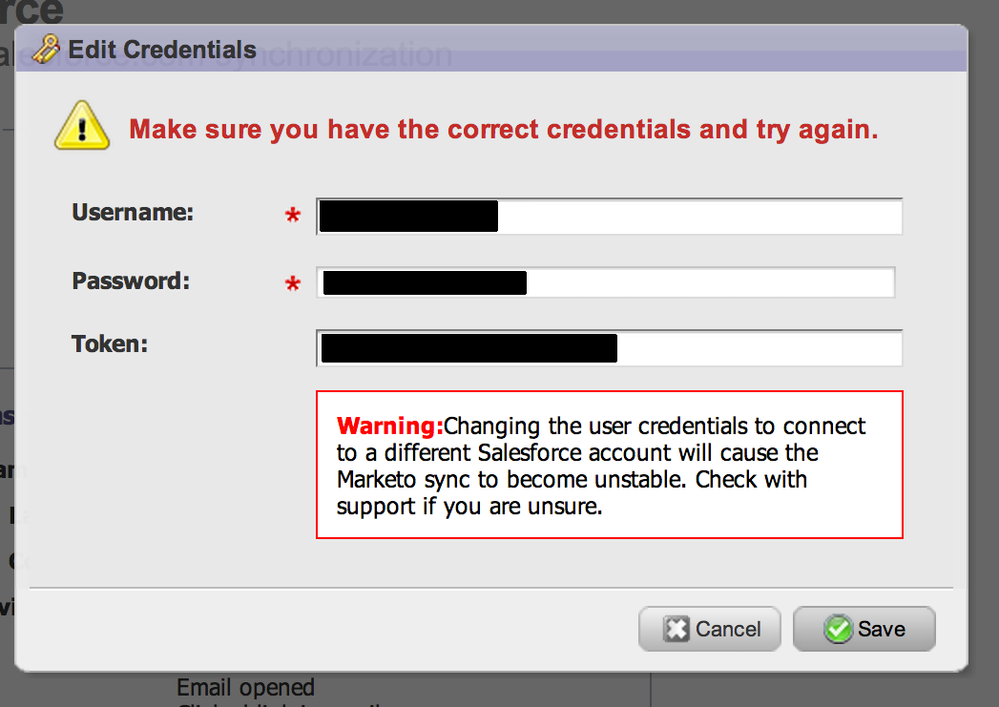Focus the Password input field
Screen dimensions: 999x707
click(708, 283)
